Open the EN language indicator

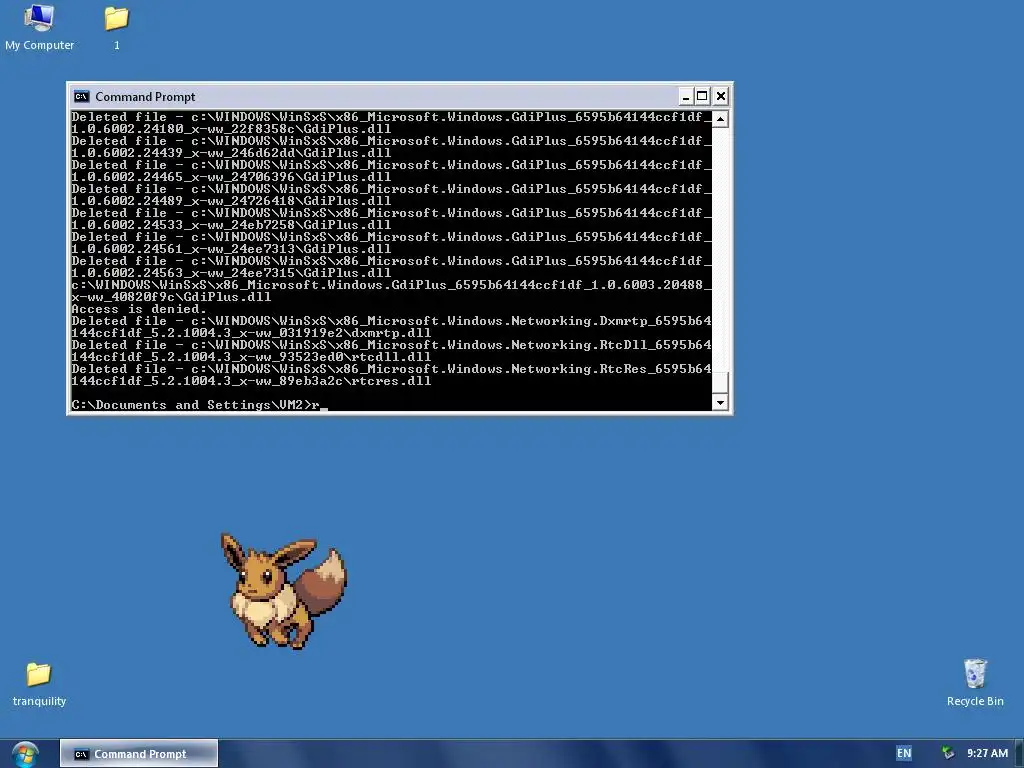904,753
